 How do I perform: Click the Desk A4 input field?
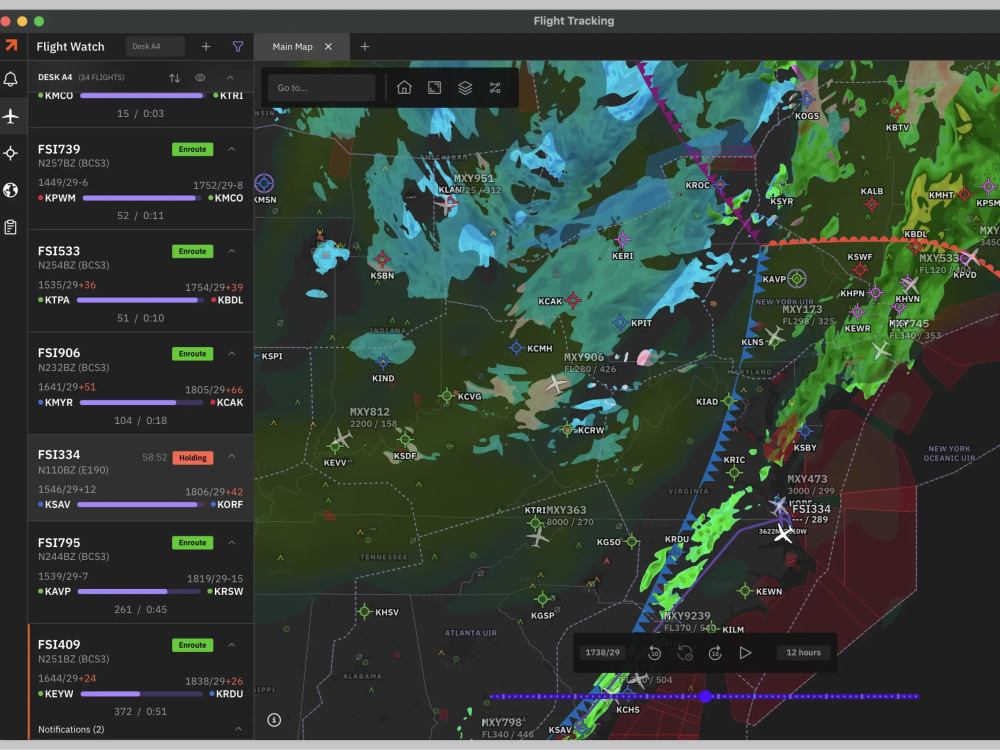(155, 47)
